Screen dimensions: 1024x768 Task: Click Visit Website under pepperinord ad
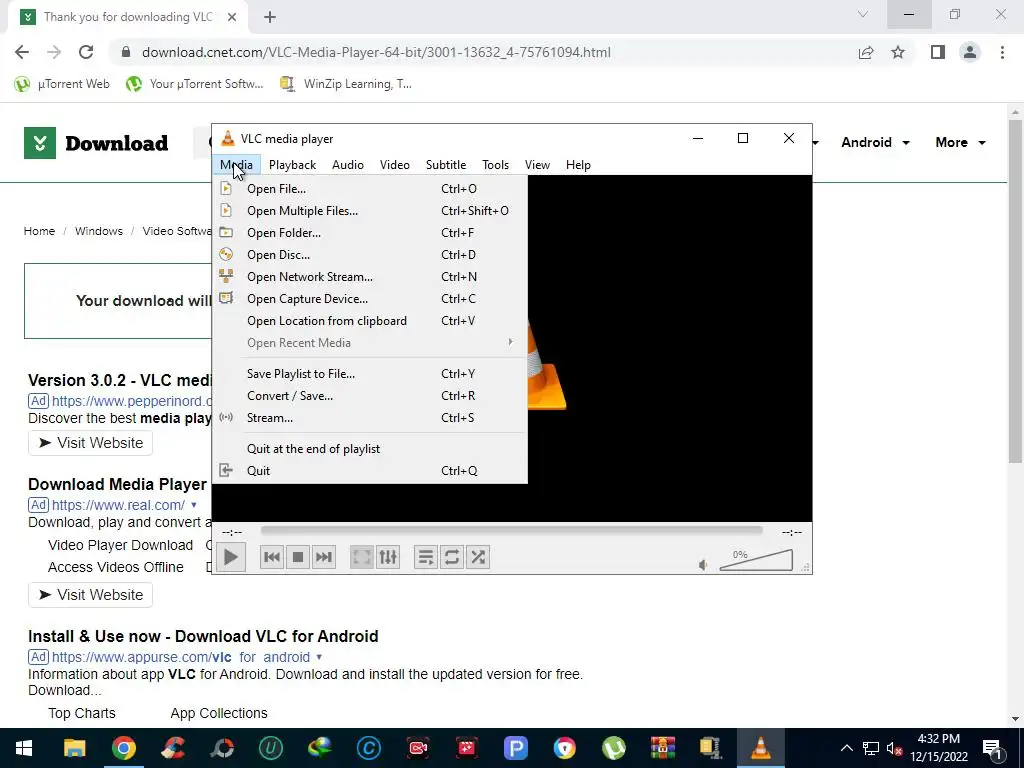coord(90,443)
